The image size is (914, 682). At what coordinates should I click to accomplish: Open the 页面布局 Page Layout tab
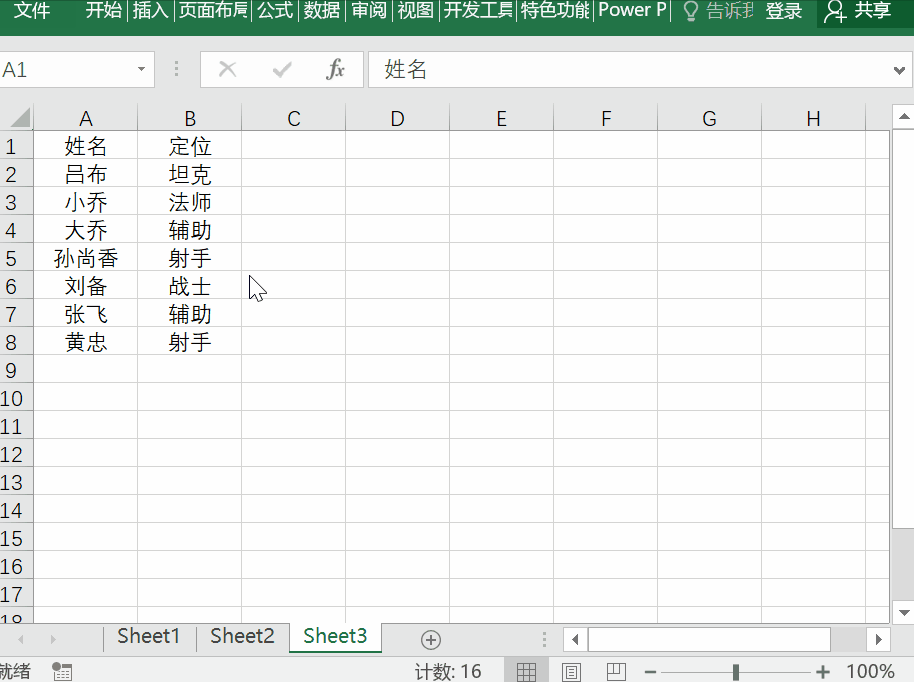[213, 10]
